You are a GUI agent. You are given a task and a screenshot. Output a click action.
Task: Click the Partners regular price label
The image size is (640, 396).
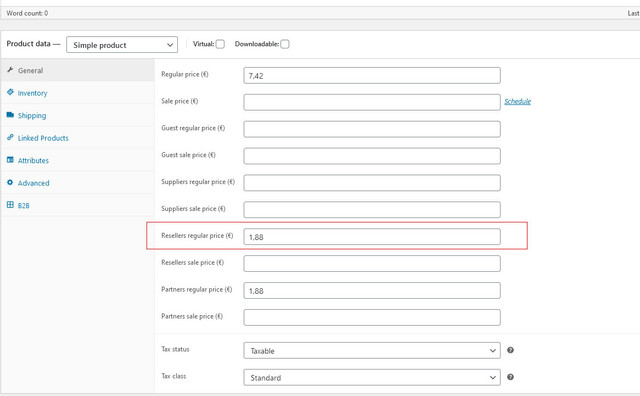click(197, 289)
